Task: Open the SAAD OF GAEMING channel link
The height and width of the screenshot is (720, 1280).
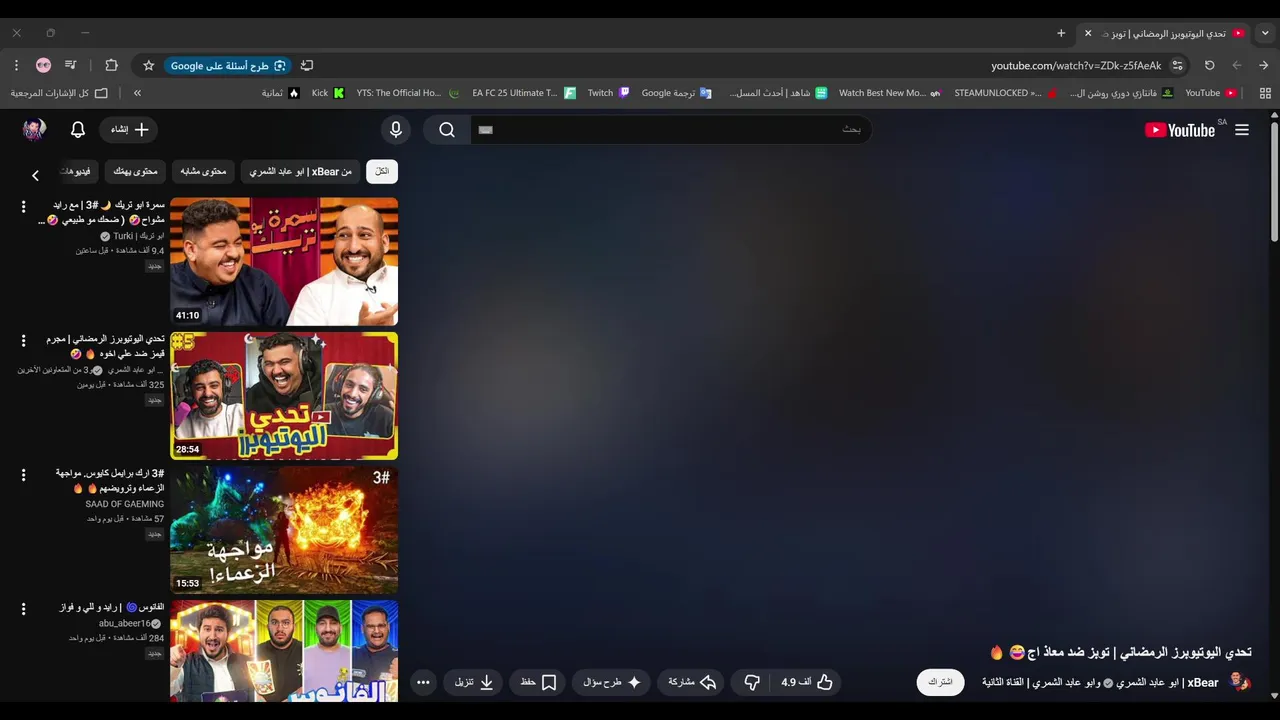Action: point(125,504)
